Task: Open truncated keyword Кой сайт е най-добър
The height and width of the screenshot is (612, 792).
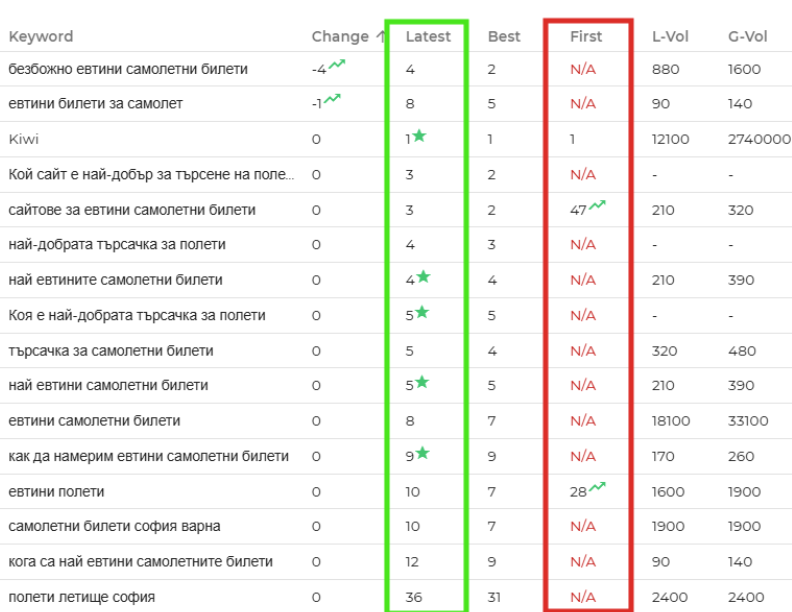Action: point(151,174)
